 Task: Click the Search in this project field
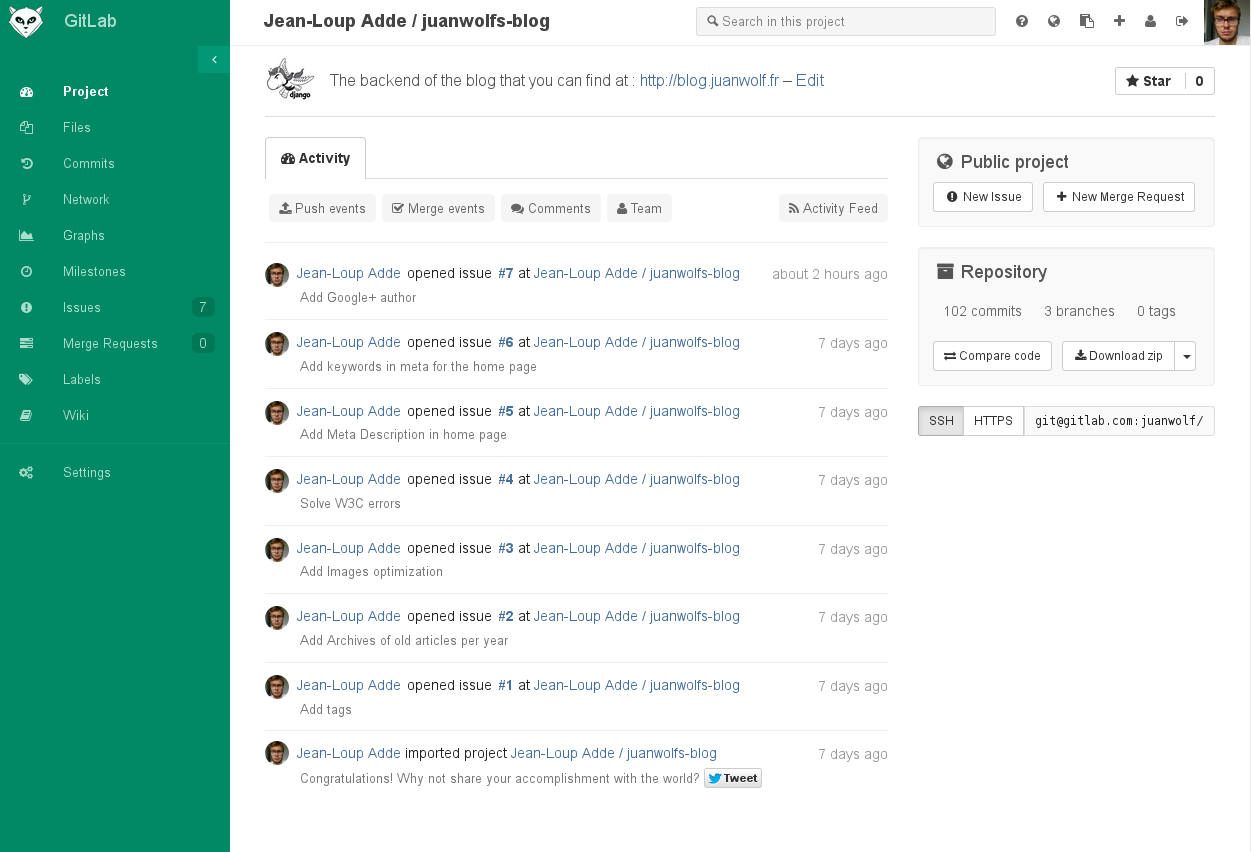tap(846, 21)
